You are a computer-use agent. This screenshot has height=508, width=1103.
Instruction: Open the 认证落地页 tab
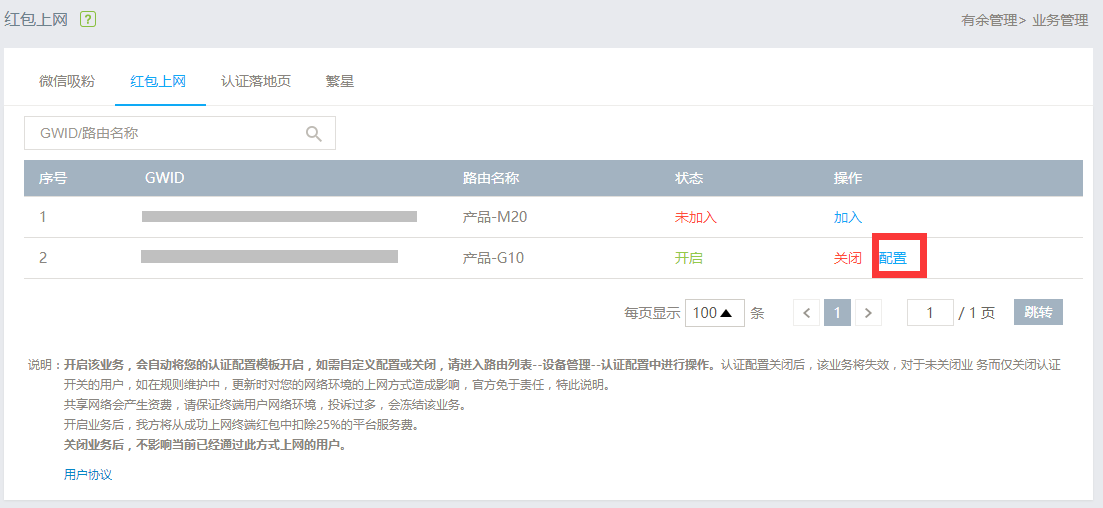255,81
